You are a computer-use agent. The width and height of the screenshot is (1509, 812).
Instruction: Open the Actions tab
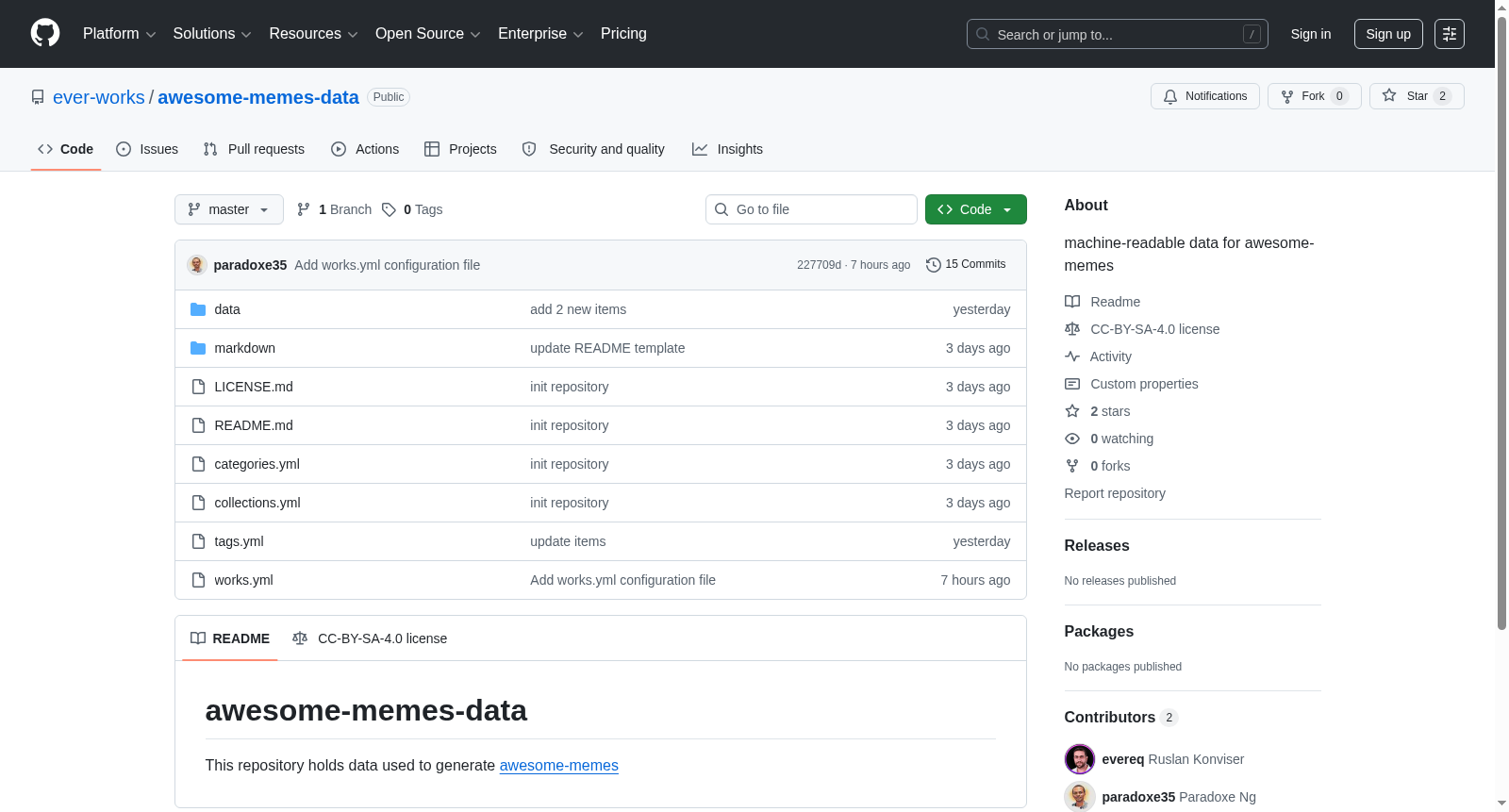[365, 149]
